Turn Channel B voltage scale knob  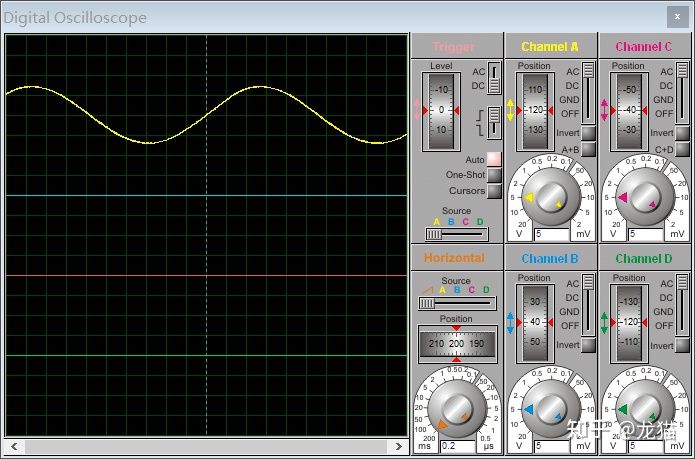click(x=551, y=409)
